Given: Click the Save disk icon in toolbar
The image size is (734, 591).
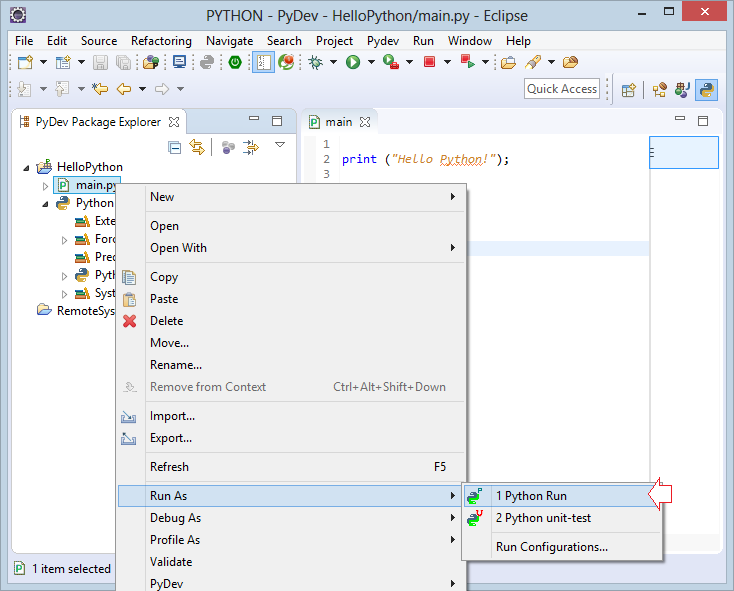Looking at the screenshot, I should point(100,62).
